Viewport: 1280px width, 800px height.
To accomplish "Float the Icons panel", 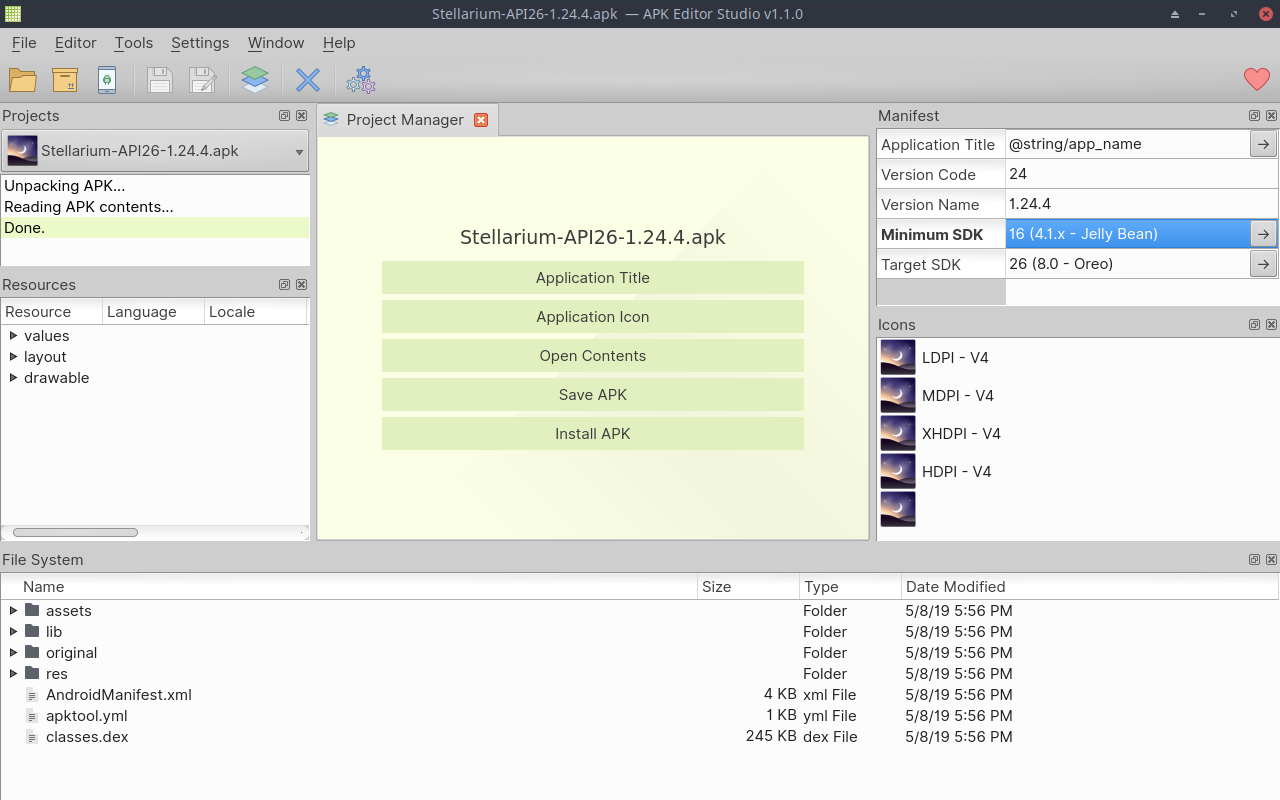I will [x=1255, y=325].
